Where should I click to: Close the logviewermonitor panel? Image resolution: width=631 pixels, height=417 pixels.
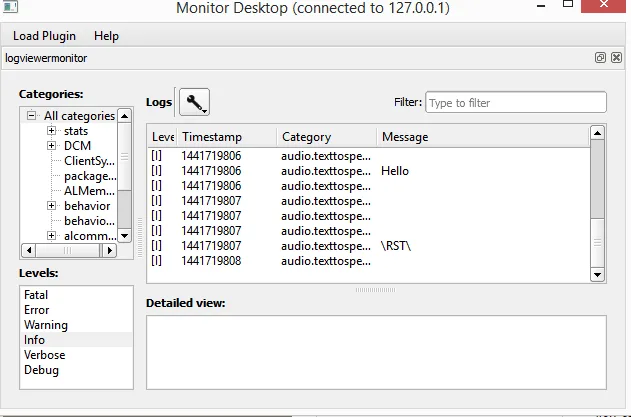point(616,58)
